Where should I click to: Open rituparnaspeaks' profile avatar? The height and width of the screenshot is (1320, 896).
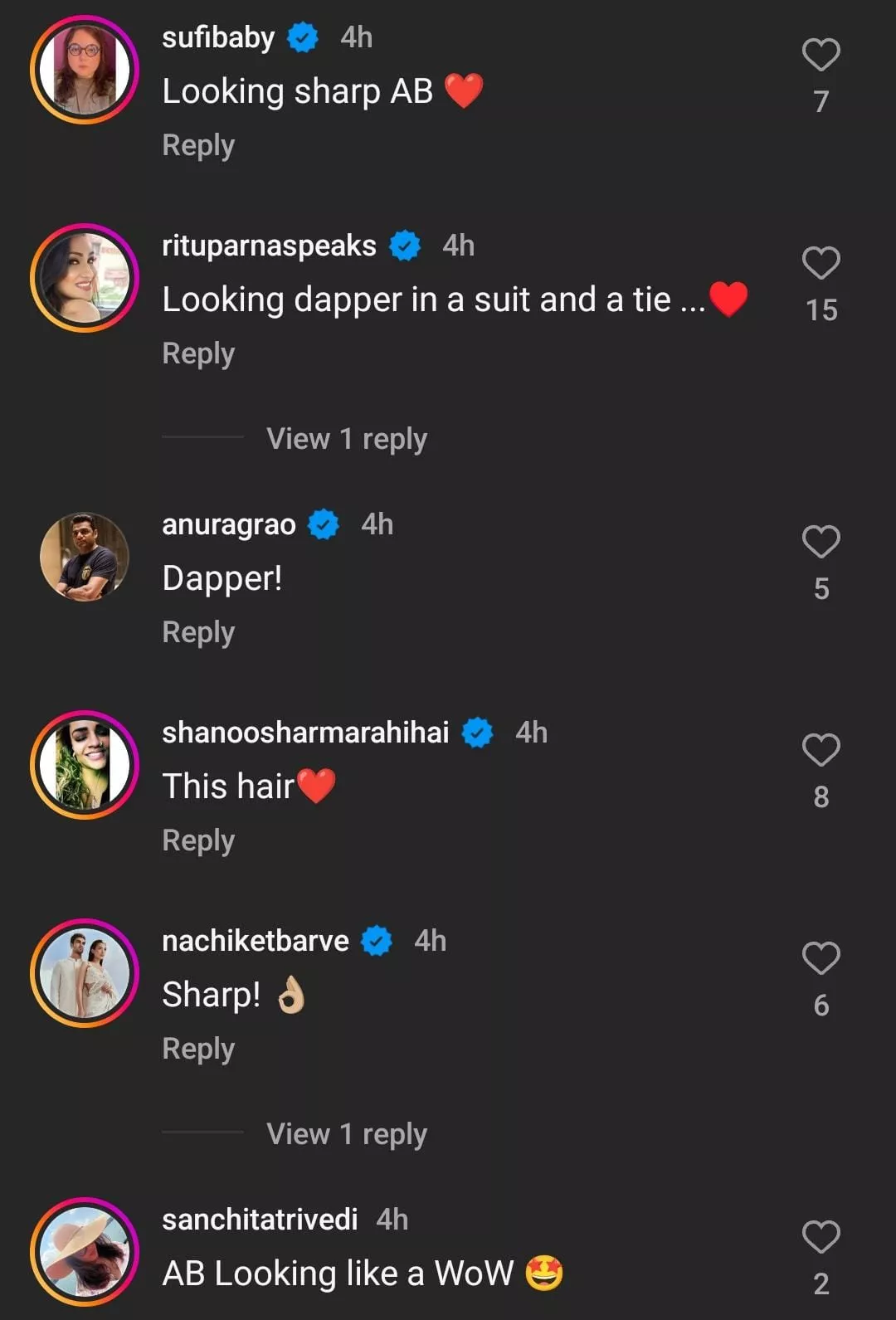coord(85,278)
